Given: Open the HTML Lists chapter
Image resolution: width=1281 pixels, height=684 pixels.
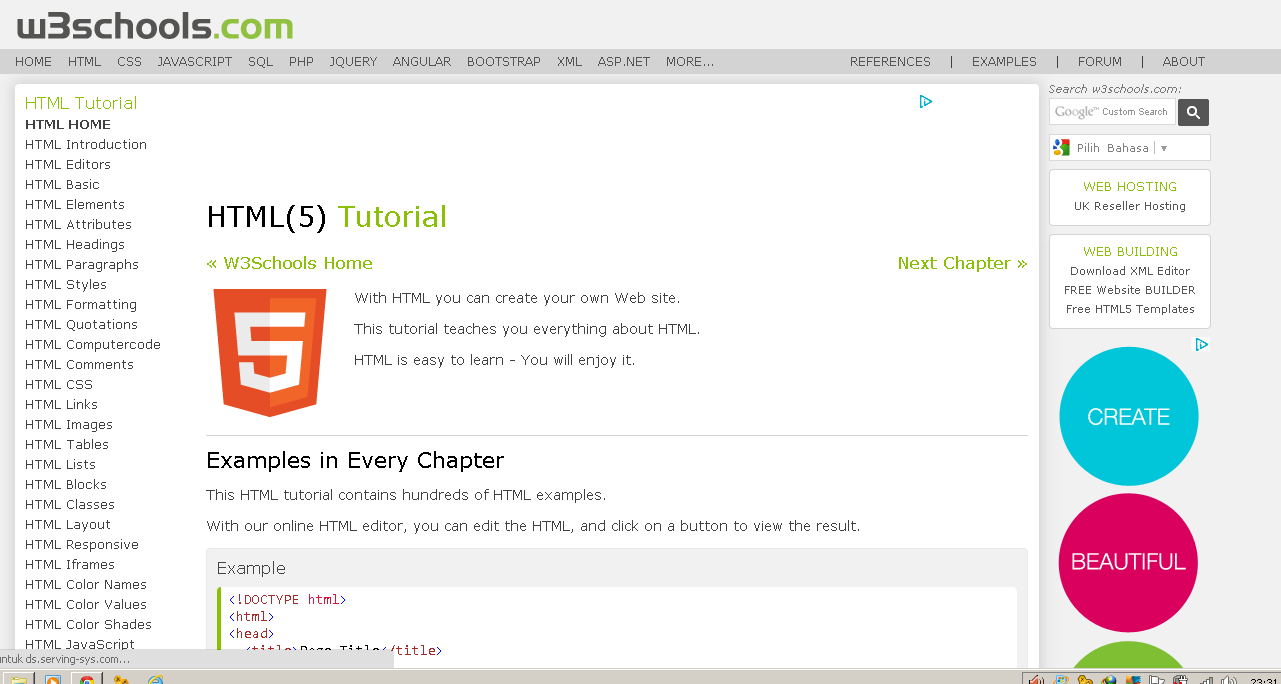Looking at the screenshot, I should click(x=60, y=465).
